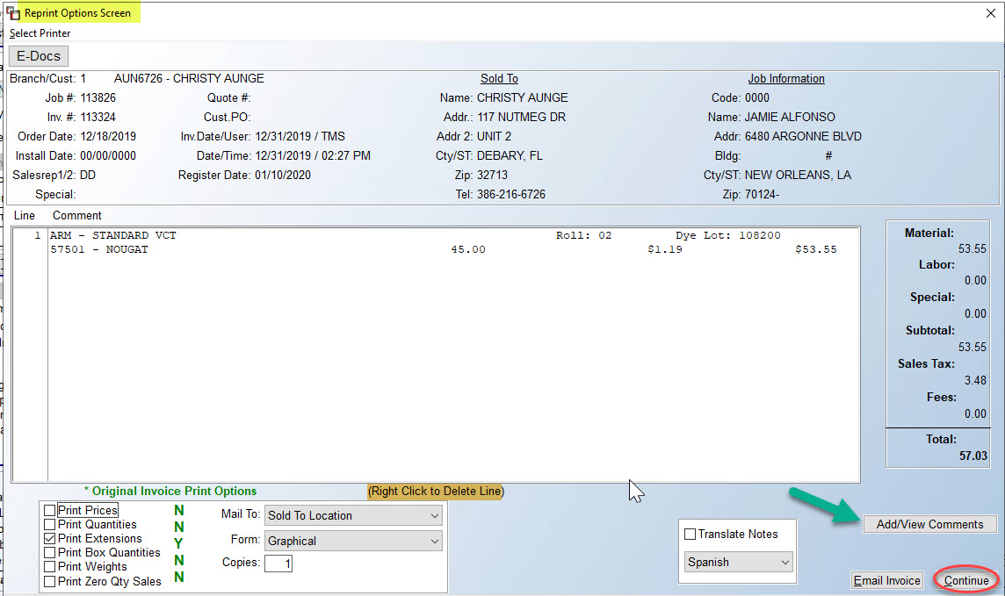Toggle the Print Quantities checkbox
This screenshot has width=1005, height=596.
[50, 525]
